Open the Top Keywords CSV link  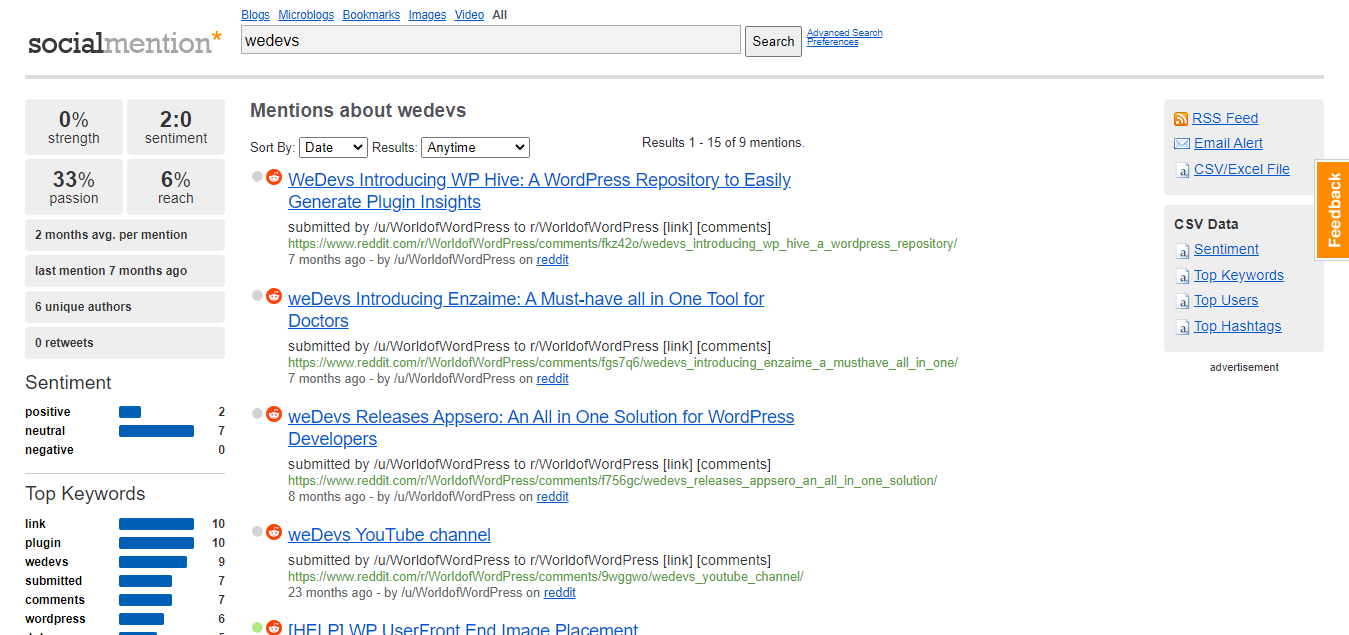[x=1239, y=276]
